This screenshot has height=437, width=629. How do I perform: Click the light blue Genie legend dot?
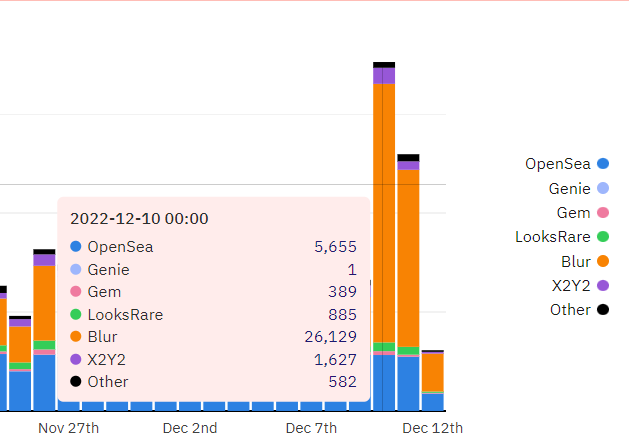click(x=603, y=188)
